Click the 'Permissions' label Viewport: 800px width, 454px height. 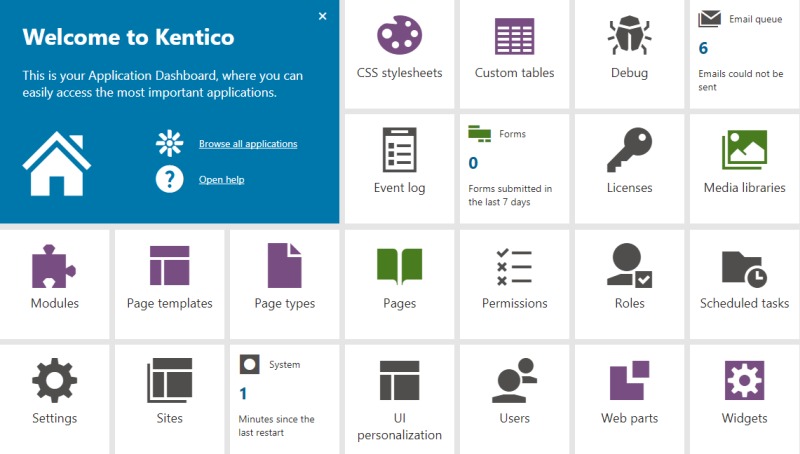point(514,304)
